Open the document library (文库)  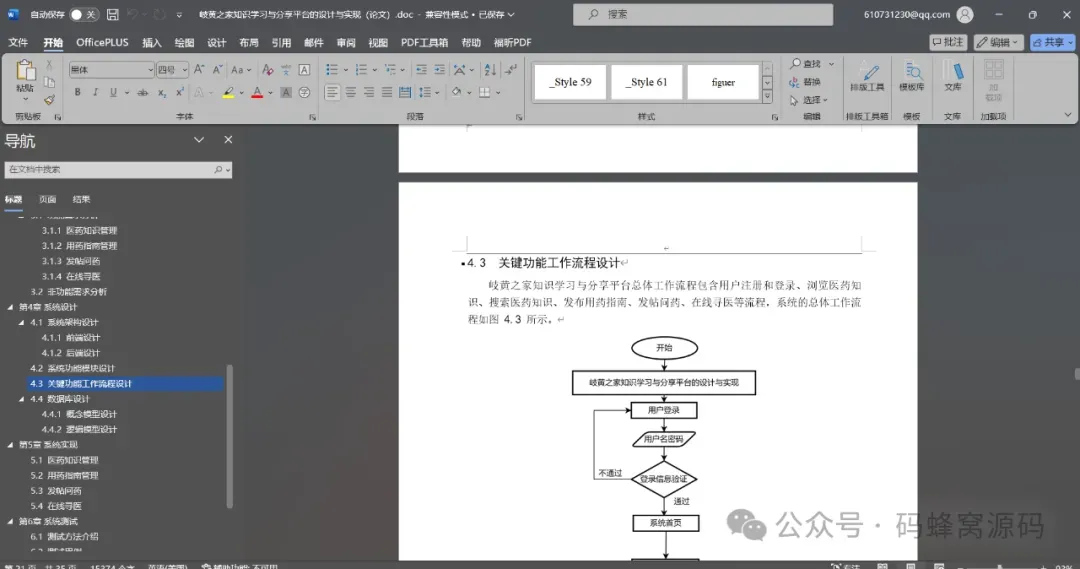pos(953,76)
